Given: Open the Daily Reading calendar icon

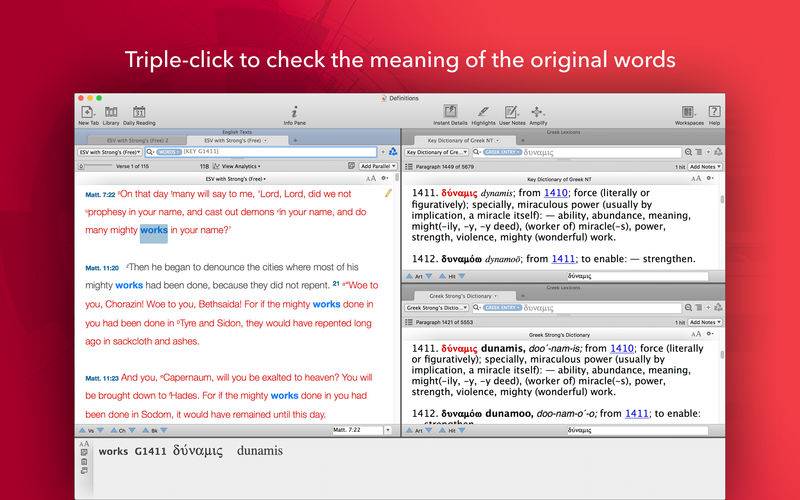Looking at the screenshot, I should [139, 115].
